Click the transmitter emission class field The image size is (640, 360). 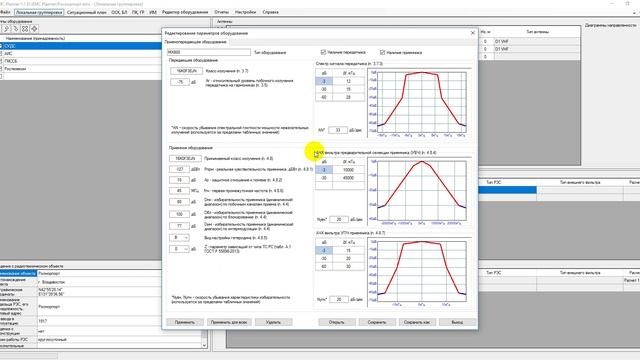pyautogui.click(x=186, y=71)
